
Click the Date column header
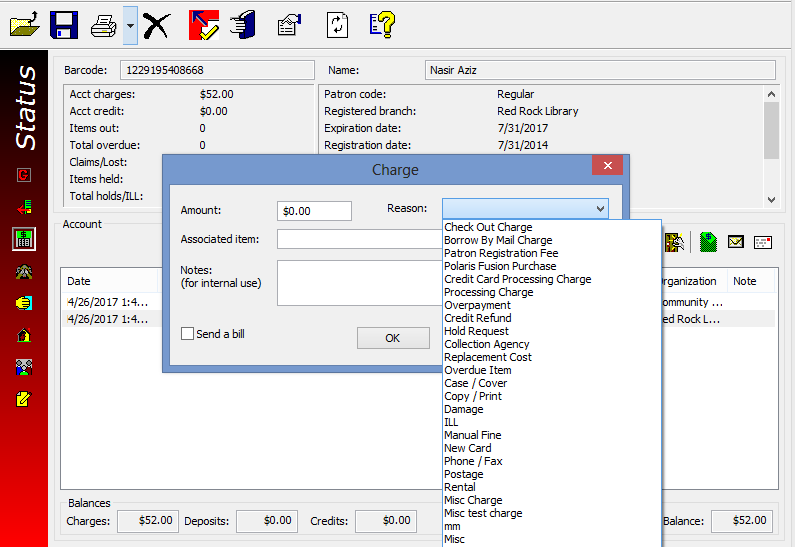(x=79, y=282)
